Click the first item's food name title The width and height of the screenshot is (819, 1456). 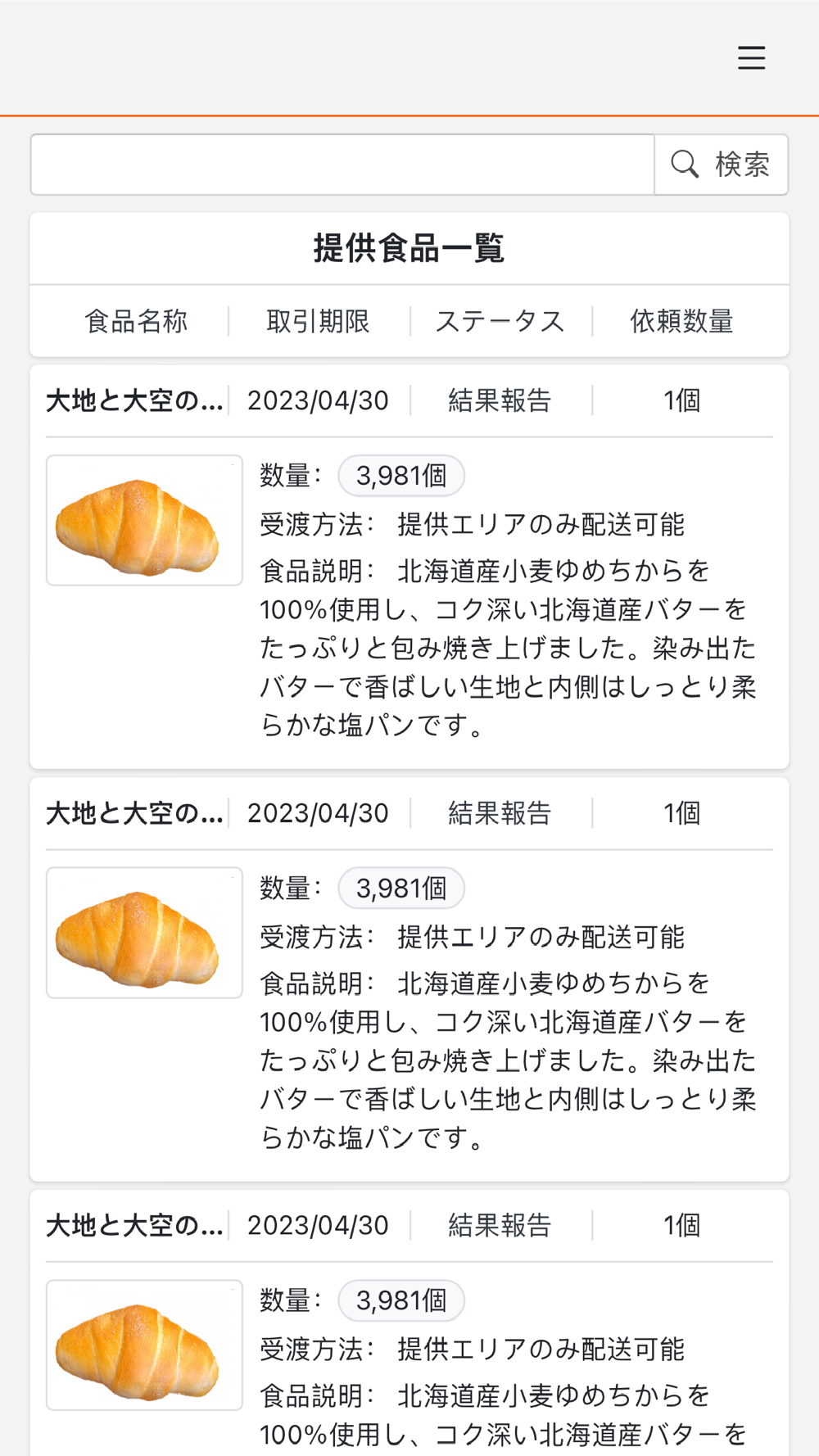pos(135,401)
